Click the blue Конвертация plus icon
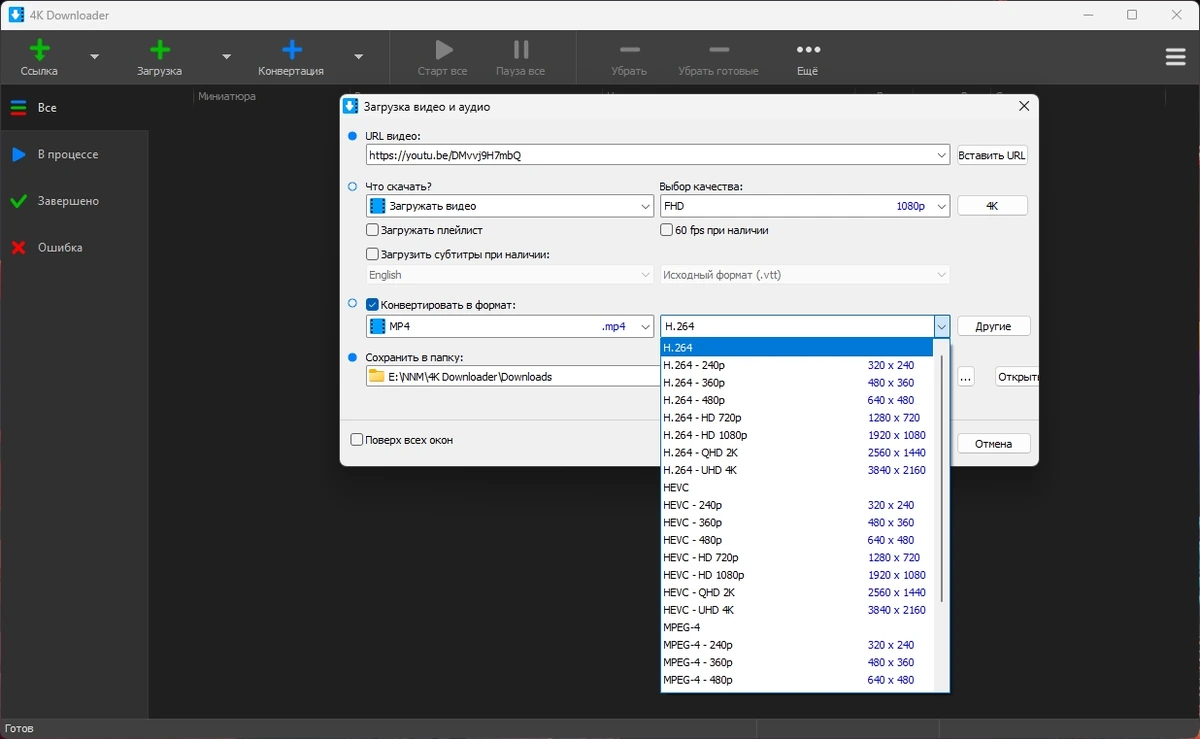1200x739 pixels. click(291, 50)
